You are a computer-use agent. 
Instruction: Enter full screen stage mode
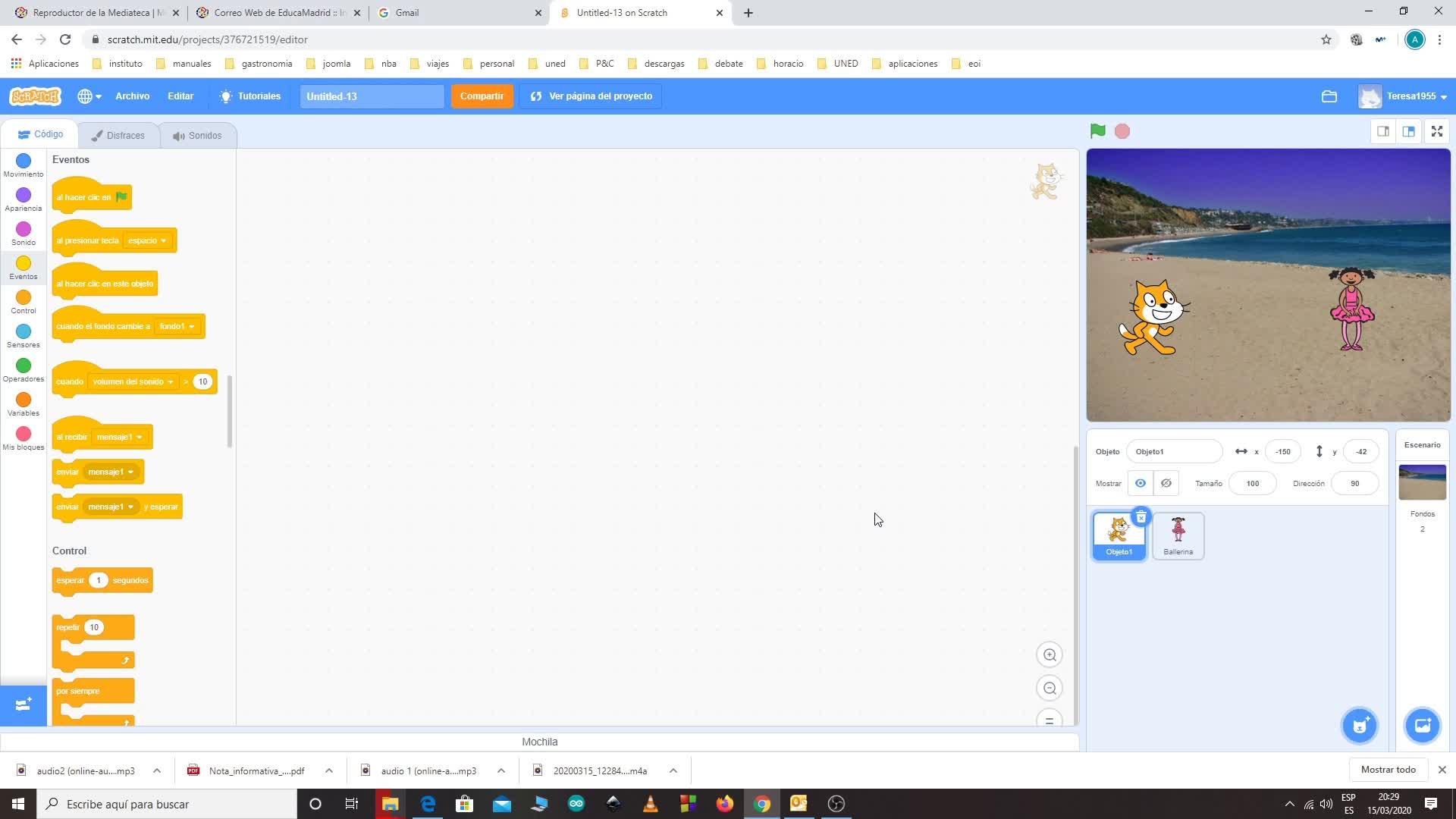tap(1436, 131)
